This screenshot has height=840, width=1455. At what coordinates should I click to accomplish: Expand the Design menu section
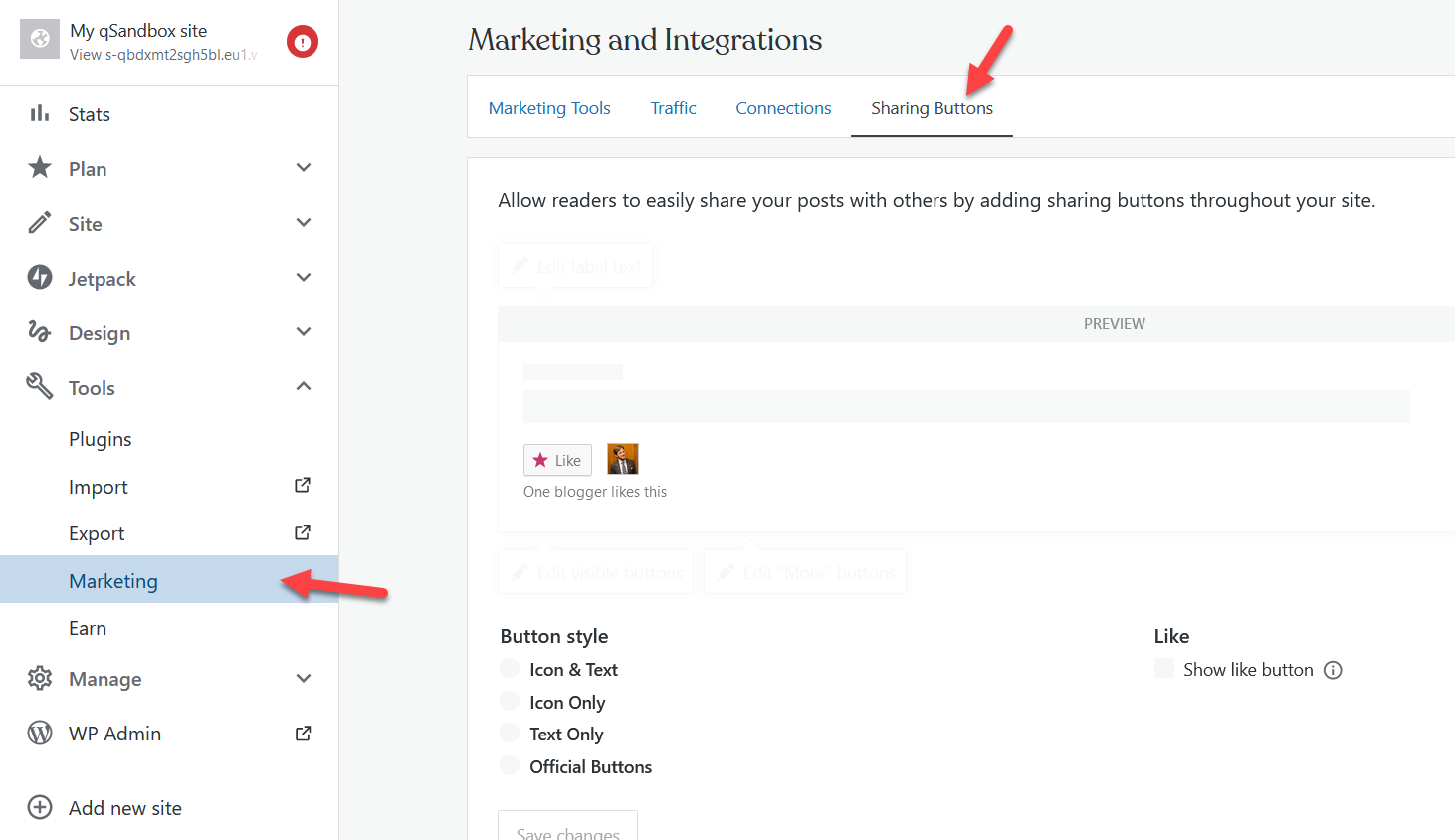click(x=303, y=331)
